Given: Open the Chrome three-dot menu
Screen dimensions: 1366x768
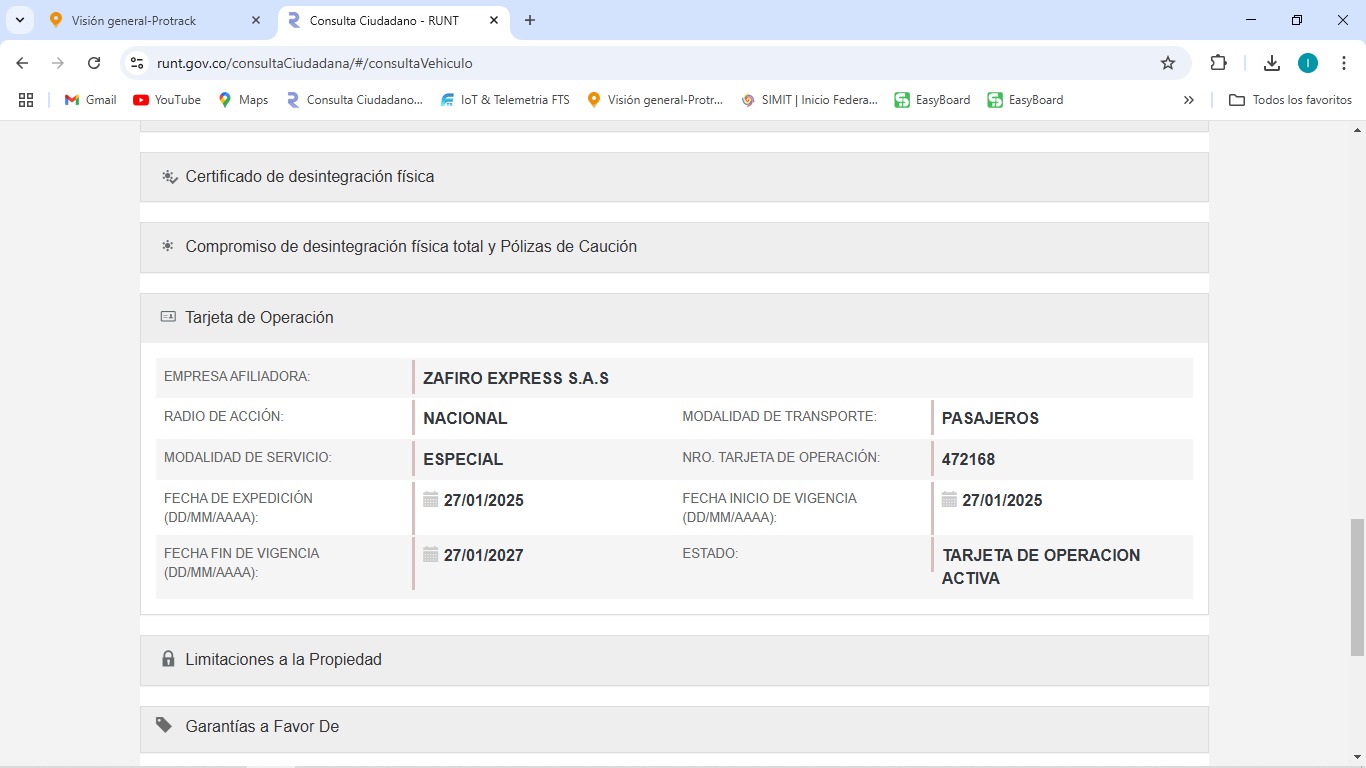Looking at the screenshot, I should coord(1344,63).
